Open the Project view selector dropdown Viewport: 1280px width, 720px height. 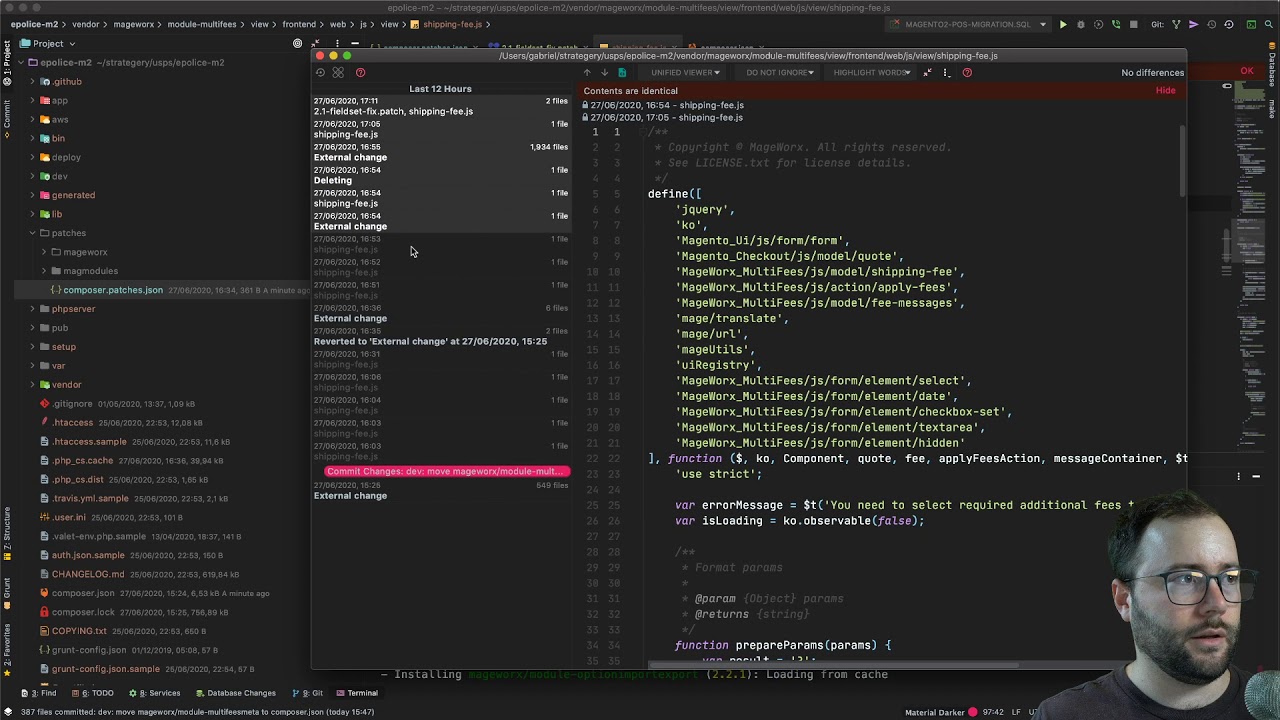coord(48,43)
